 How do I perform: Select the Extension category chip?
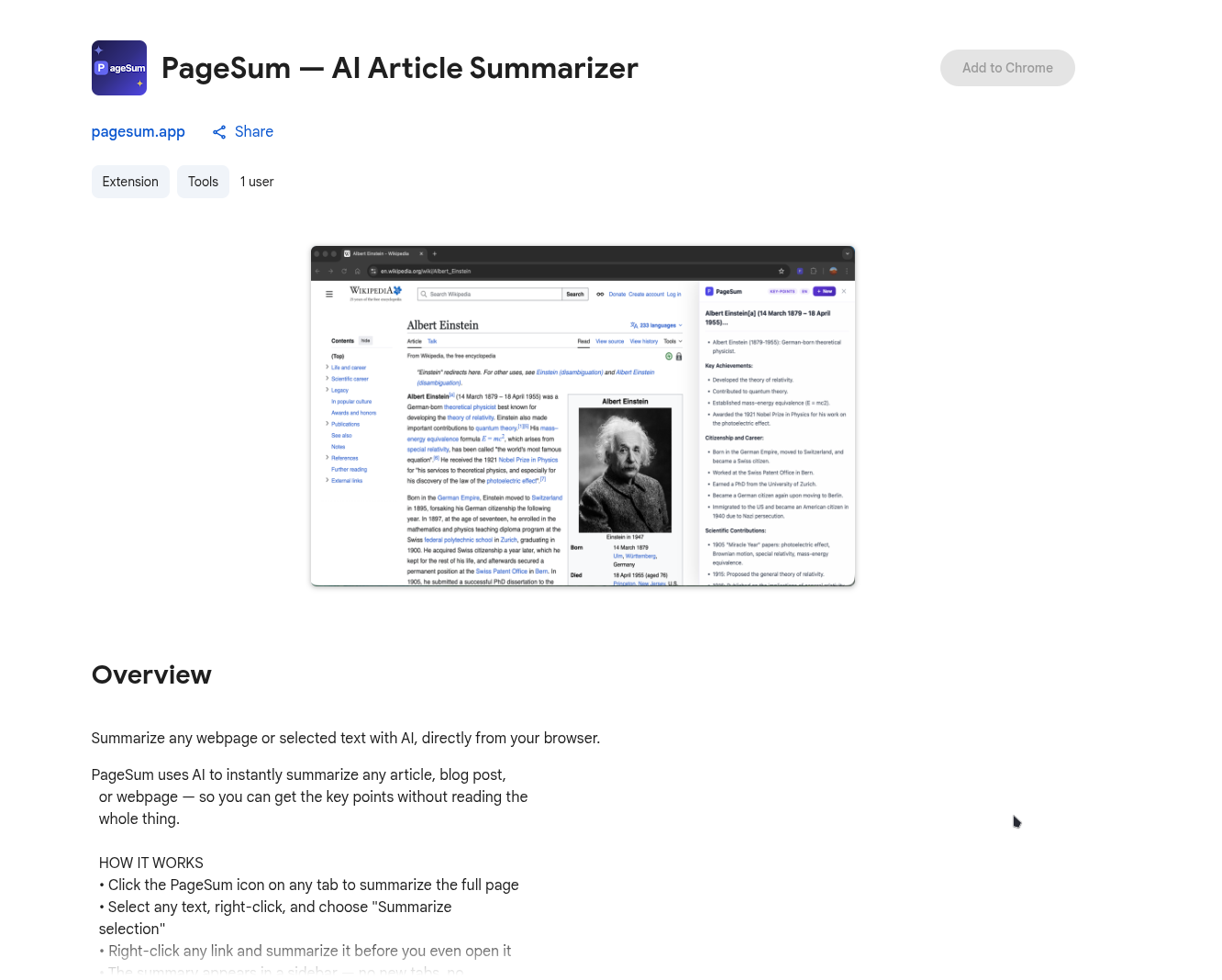click(x=130, y=182)
